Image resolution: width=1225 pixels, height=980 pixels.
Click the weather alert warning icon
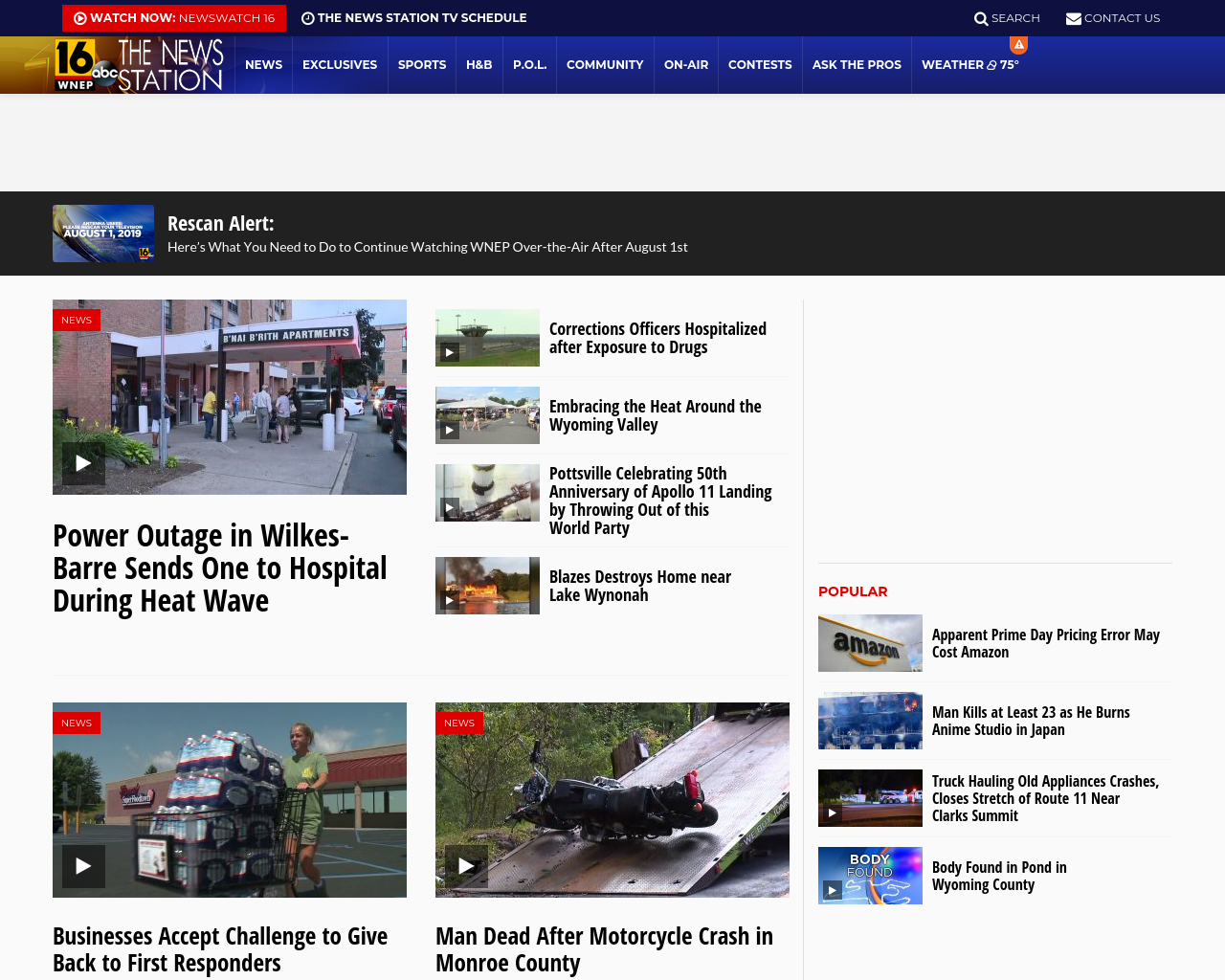click(x=1019, y=45)
